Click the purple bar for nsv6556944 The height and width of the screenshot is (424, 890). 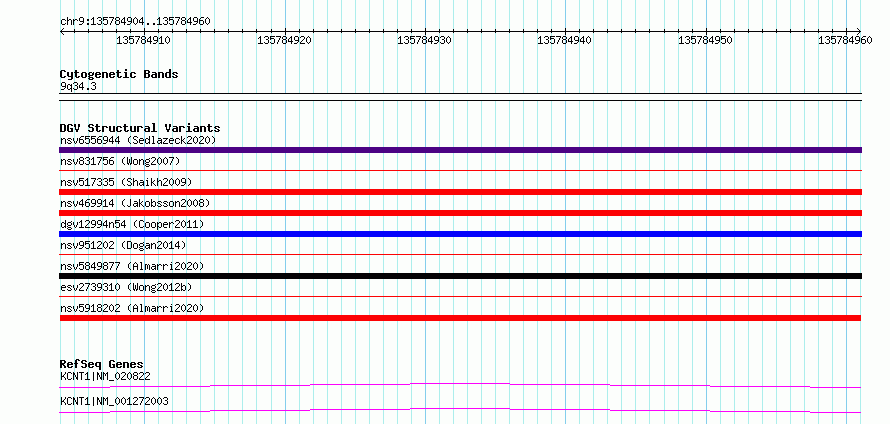click(x=460, y=150)
